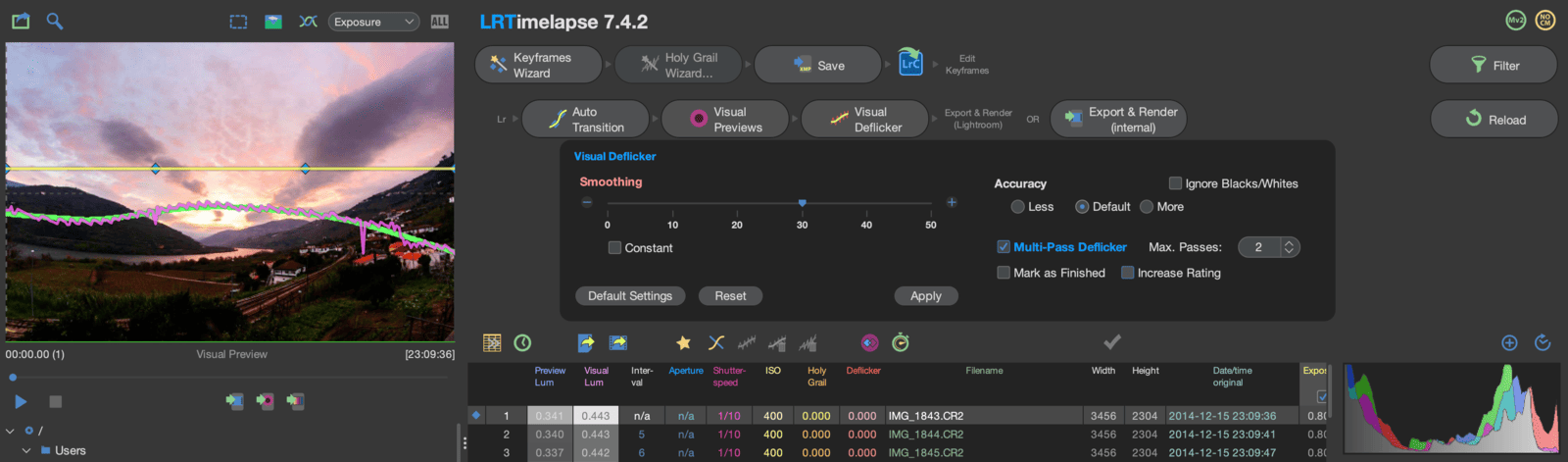Change the Max. Passes stepper
The height and width of the screenshot is (462, 1568).
tap(1290, 247)
